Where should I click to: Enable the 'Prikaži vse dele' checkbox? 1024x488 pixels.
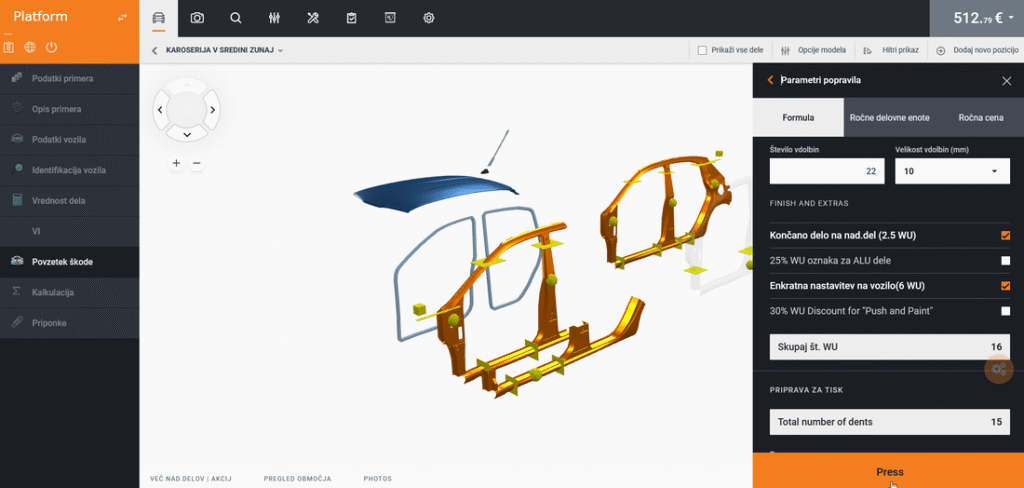(x=702, y=50)
